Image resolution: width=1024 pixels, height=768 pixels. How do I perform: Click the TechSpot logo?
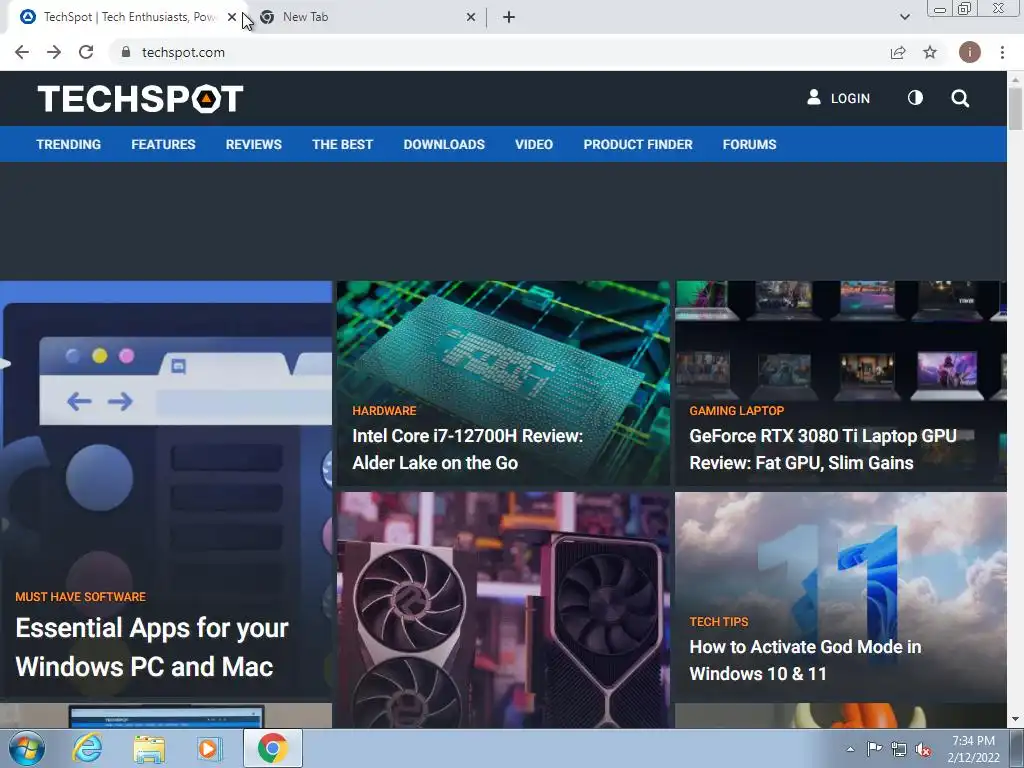[140, 99]
